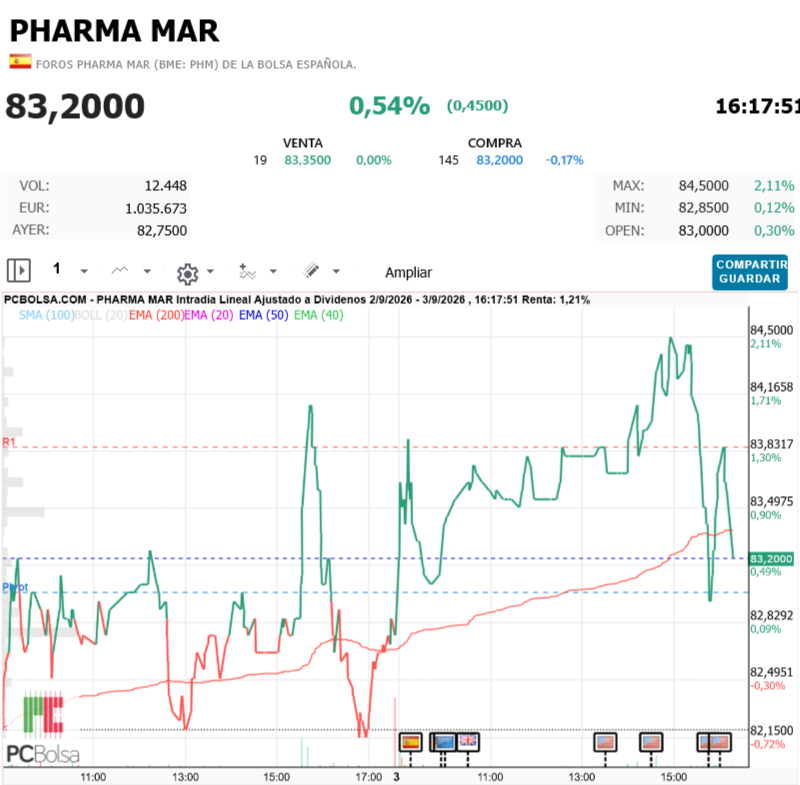
Task: Expand the drawing tools dropdown arrow
Action: pos(336,271)
